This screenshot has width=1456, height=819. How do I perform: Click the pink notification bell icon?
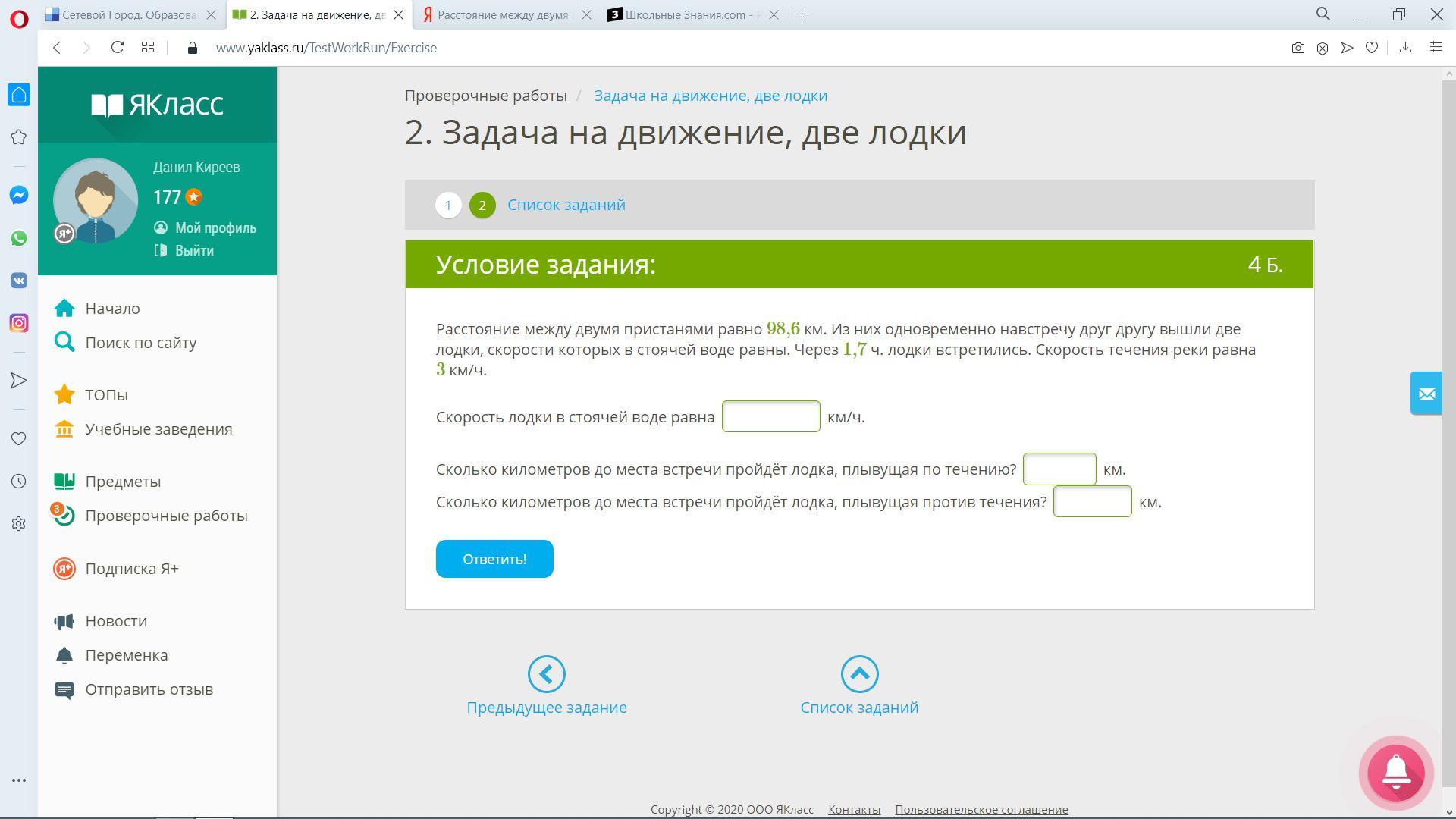coord(1396,773)
